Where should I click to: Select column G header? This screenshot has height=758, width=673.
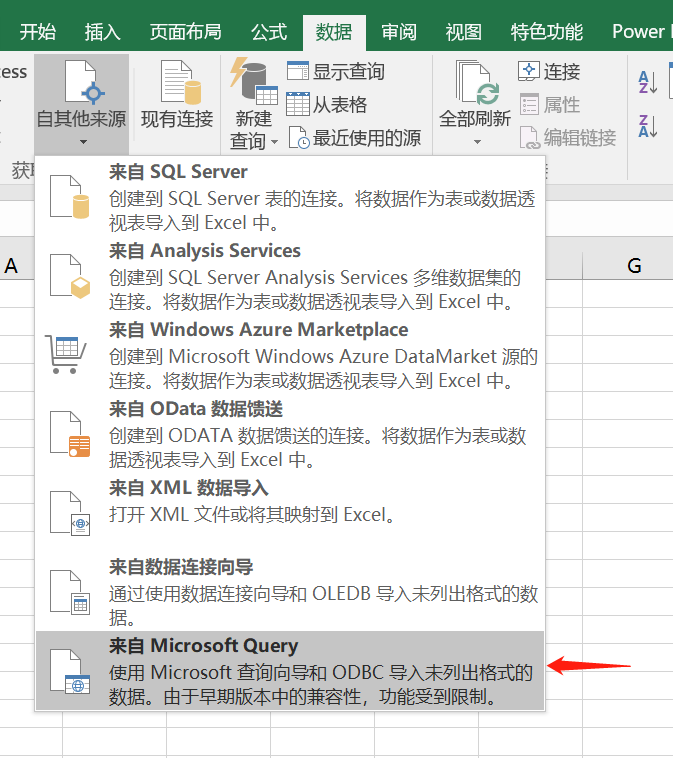pyautogui.click(x=633, y=265)
